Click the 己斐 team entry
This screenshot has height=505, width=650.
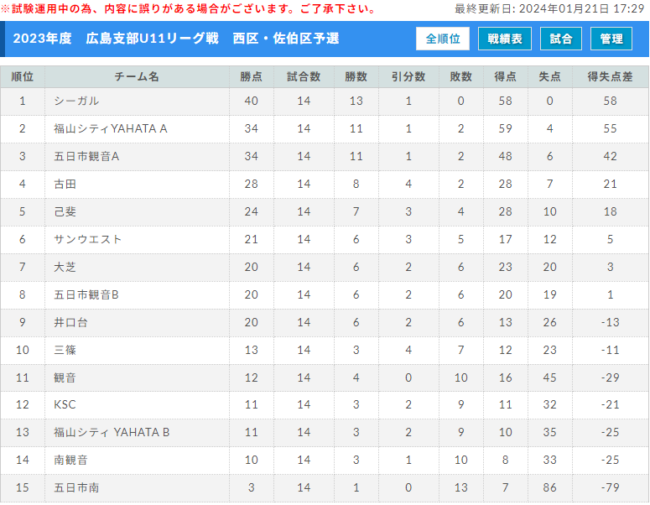click(65, 212)
